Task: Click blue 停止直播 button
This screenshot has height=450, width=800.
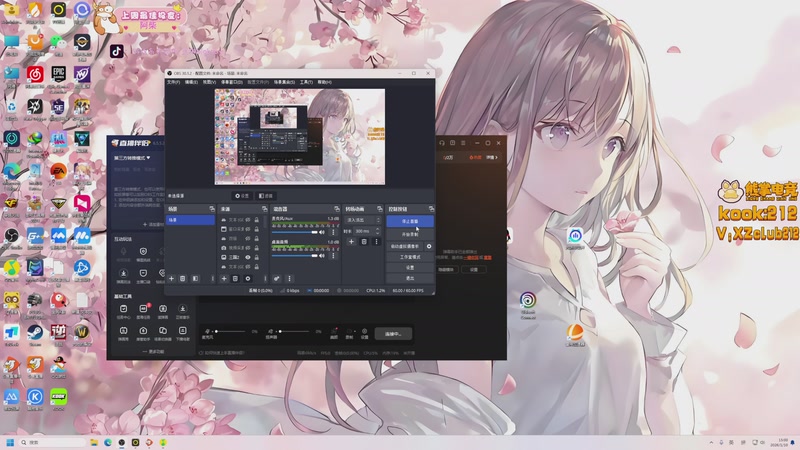Action: point(410,221)
